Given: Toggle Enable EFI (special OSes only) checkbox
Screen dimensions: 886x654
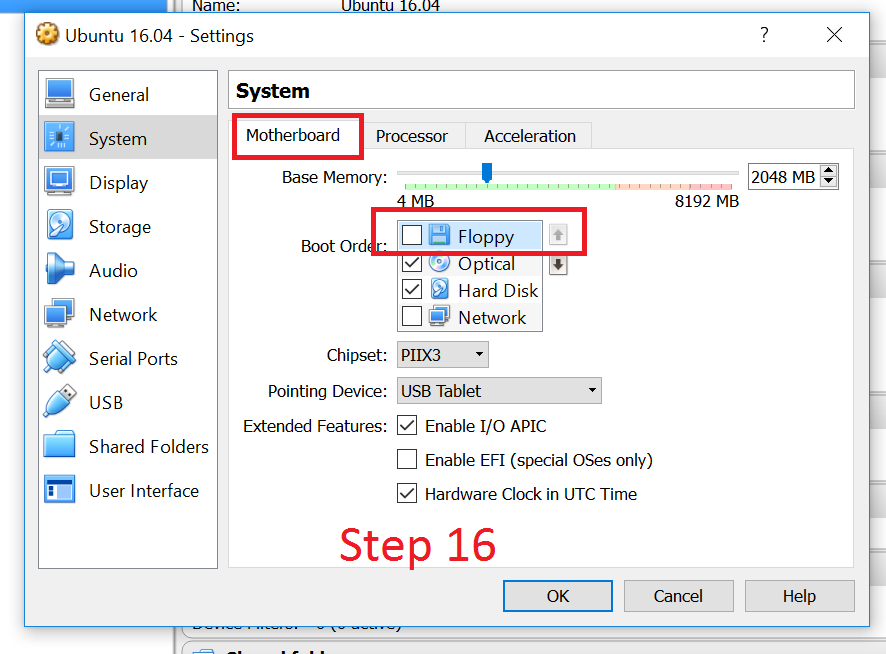Looking at the screenshot, I should 407,460.
